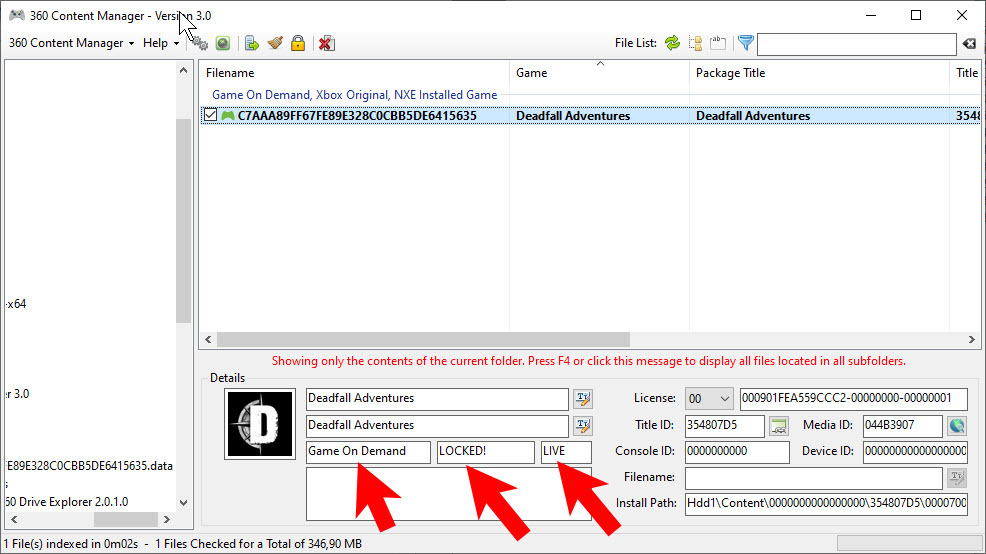Click the 'ab' rename folder icon
Screen dimensions: 986x554
click(x=717, y=43)
